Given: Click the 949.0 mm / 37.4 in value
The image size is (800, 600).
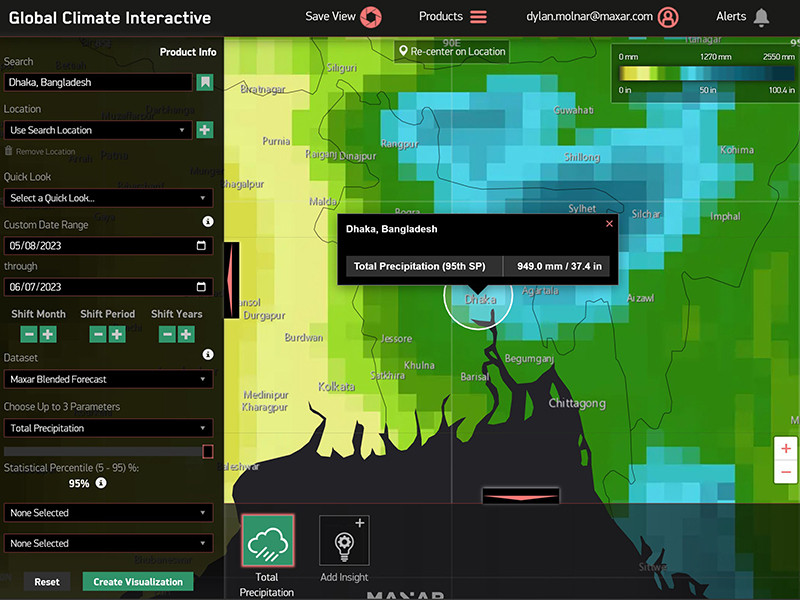Looking at the screenshot, I should [559, 266].
